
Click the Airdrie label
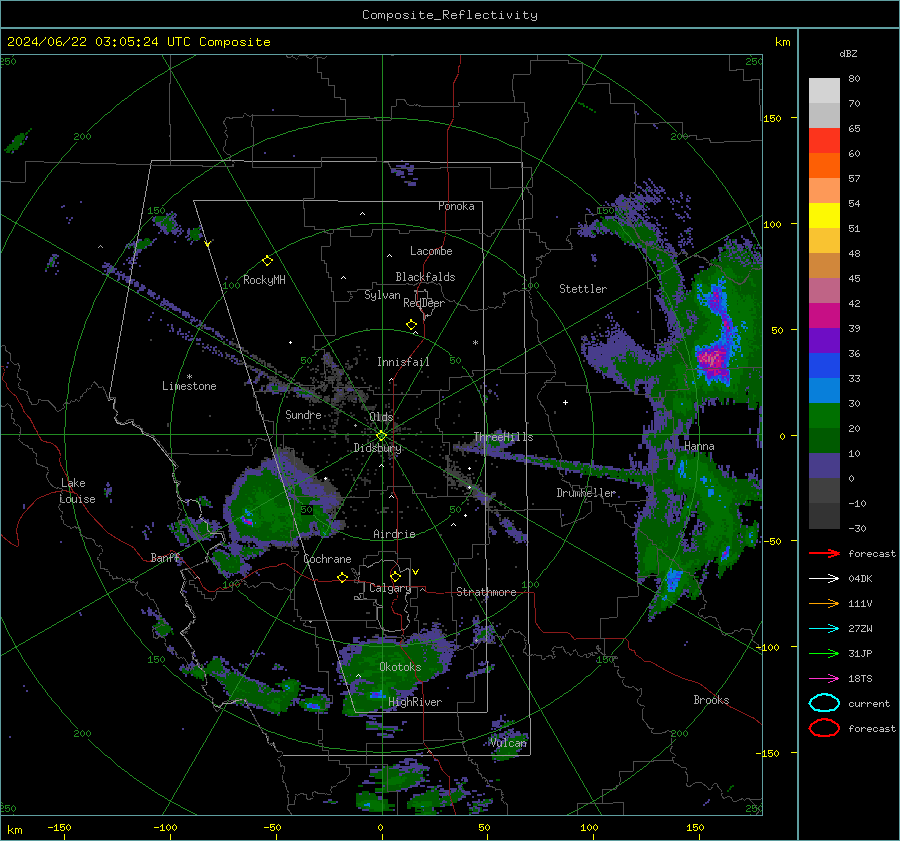pos(394,534)
